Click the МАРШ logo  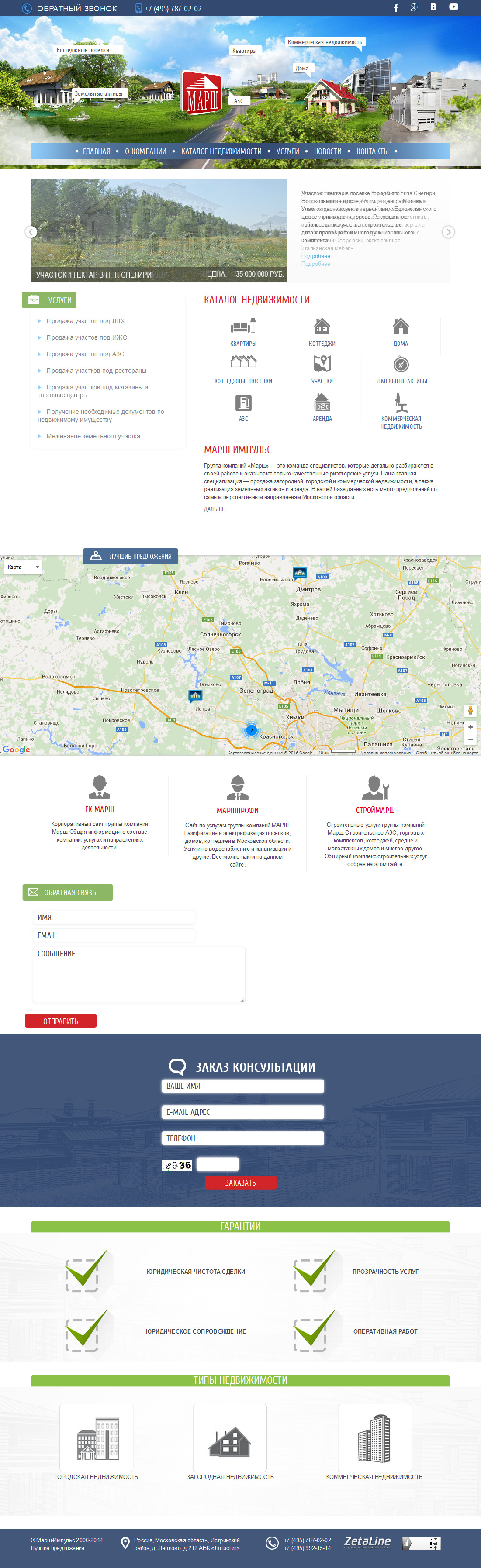[x=202, y=93]
